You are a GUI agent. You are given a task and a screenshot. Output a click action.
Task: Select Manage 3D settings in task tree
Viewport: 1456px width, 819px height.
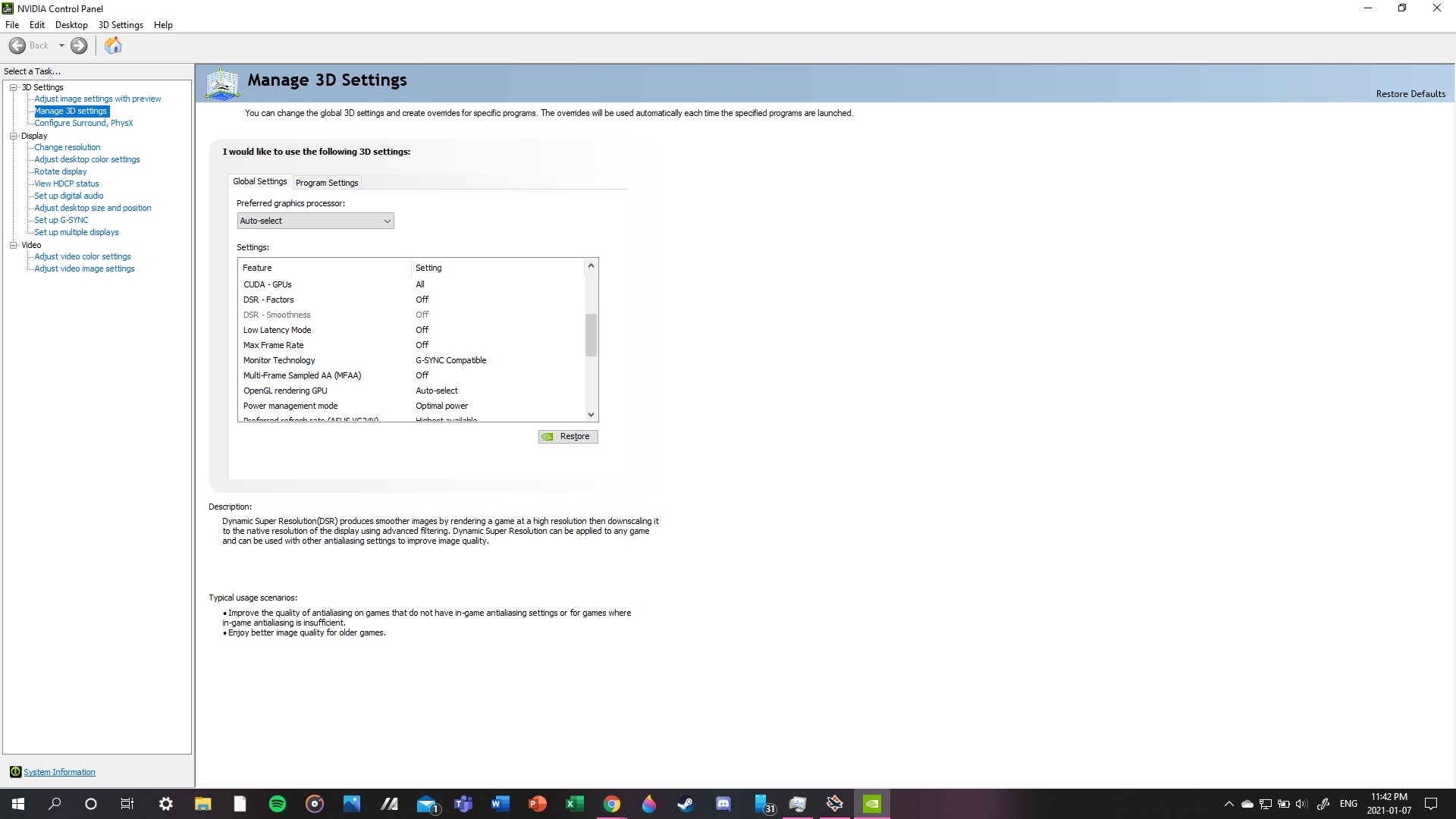pyautogui.click(x=71, y=111)
